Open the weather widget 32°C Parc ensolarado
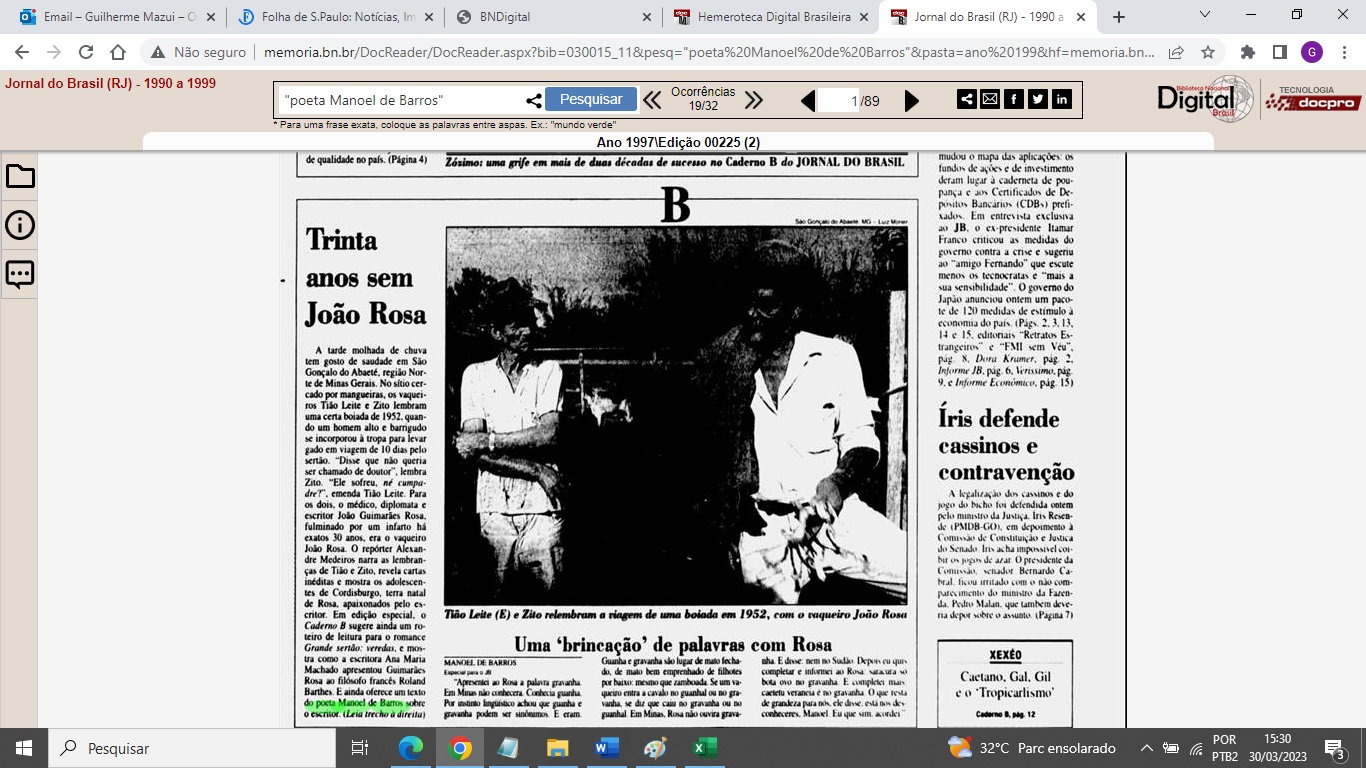Screen dimensions: 1366x768 click(x=1032, y=748)
